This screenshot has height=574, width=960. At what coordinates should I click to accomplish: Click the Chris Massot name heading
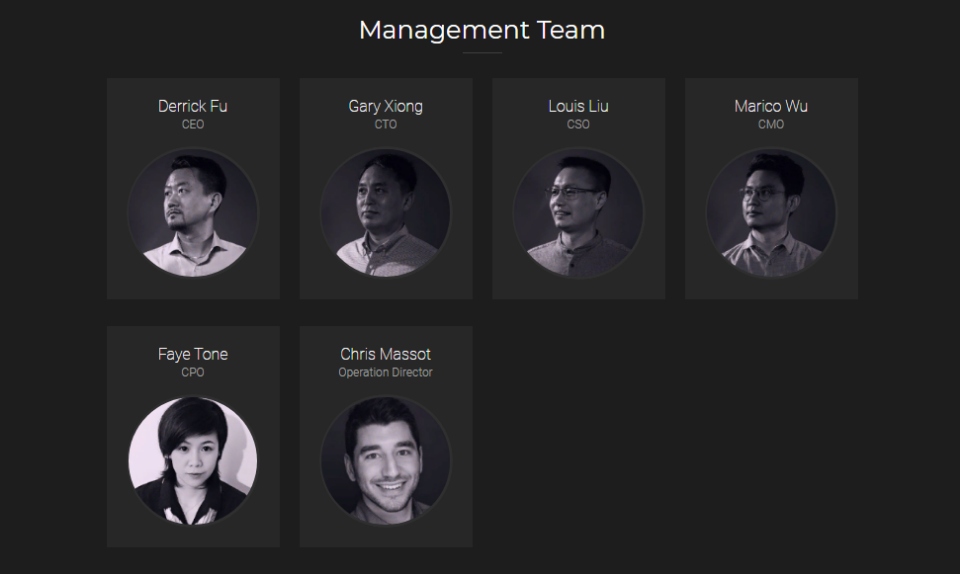tap(386, 354)
